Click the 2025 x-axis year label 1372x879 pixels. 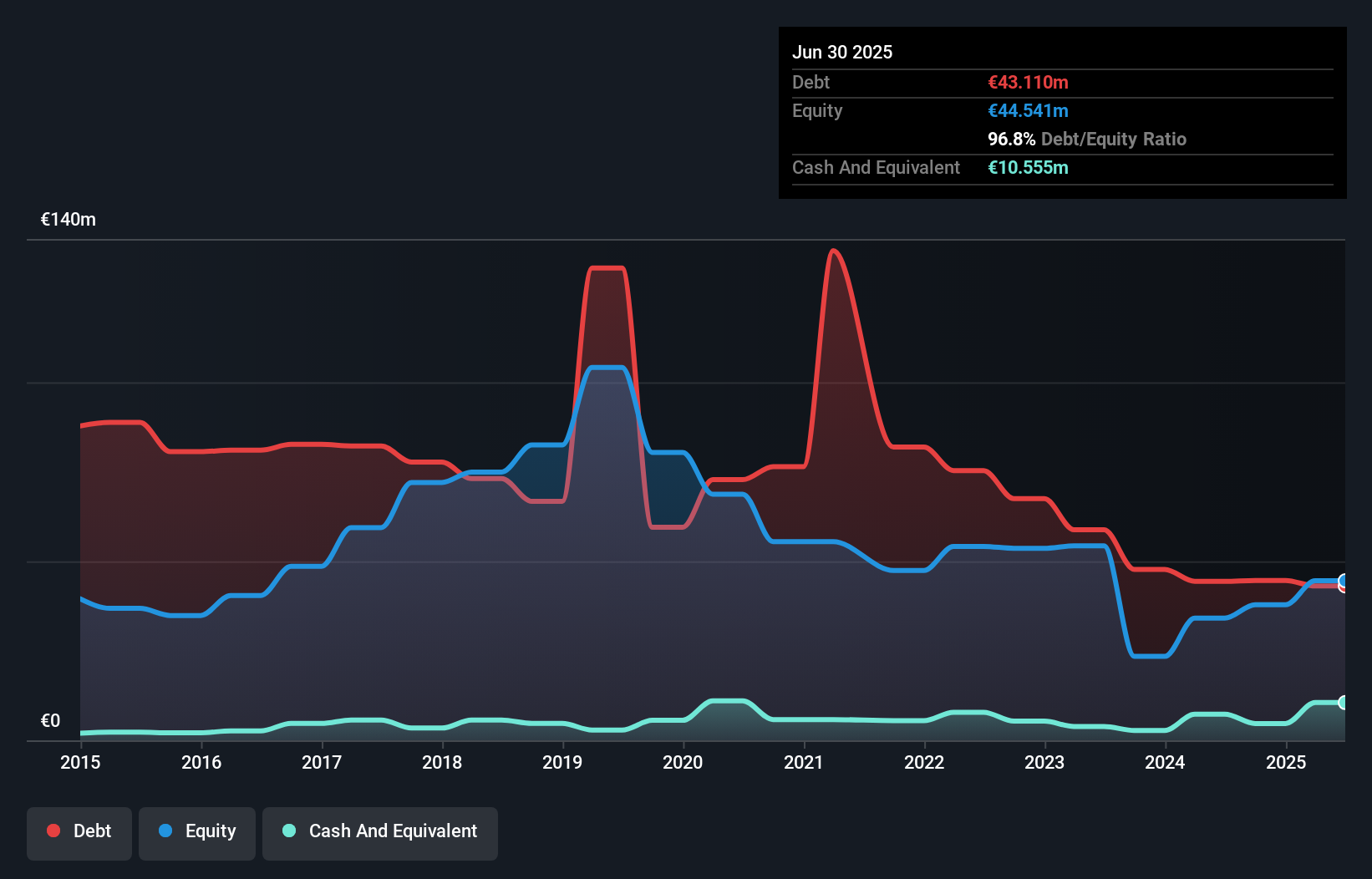pyautogui.click(x=1285, y=762)
